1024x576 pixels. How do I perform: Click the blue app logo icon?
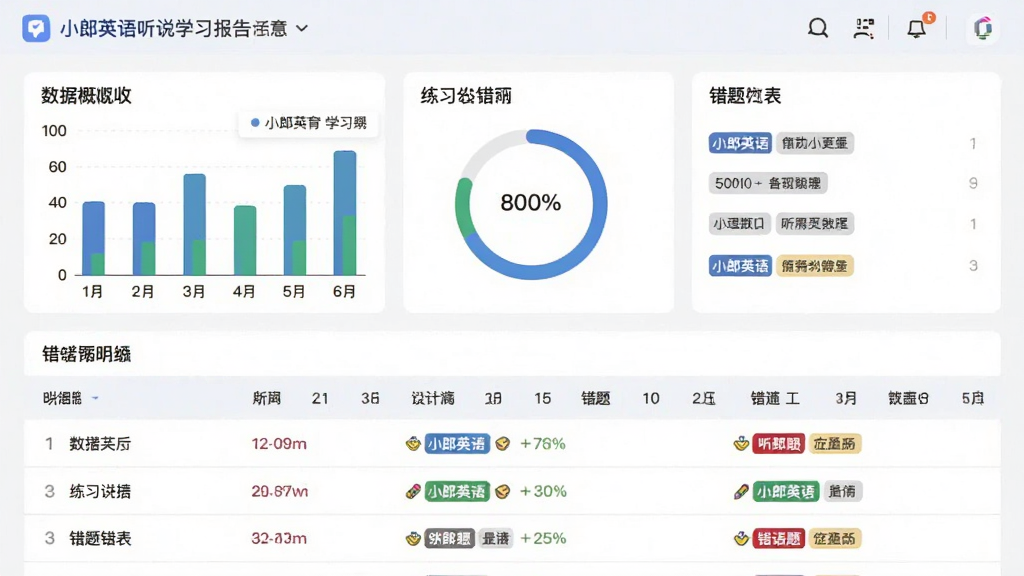(36, 29)
